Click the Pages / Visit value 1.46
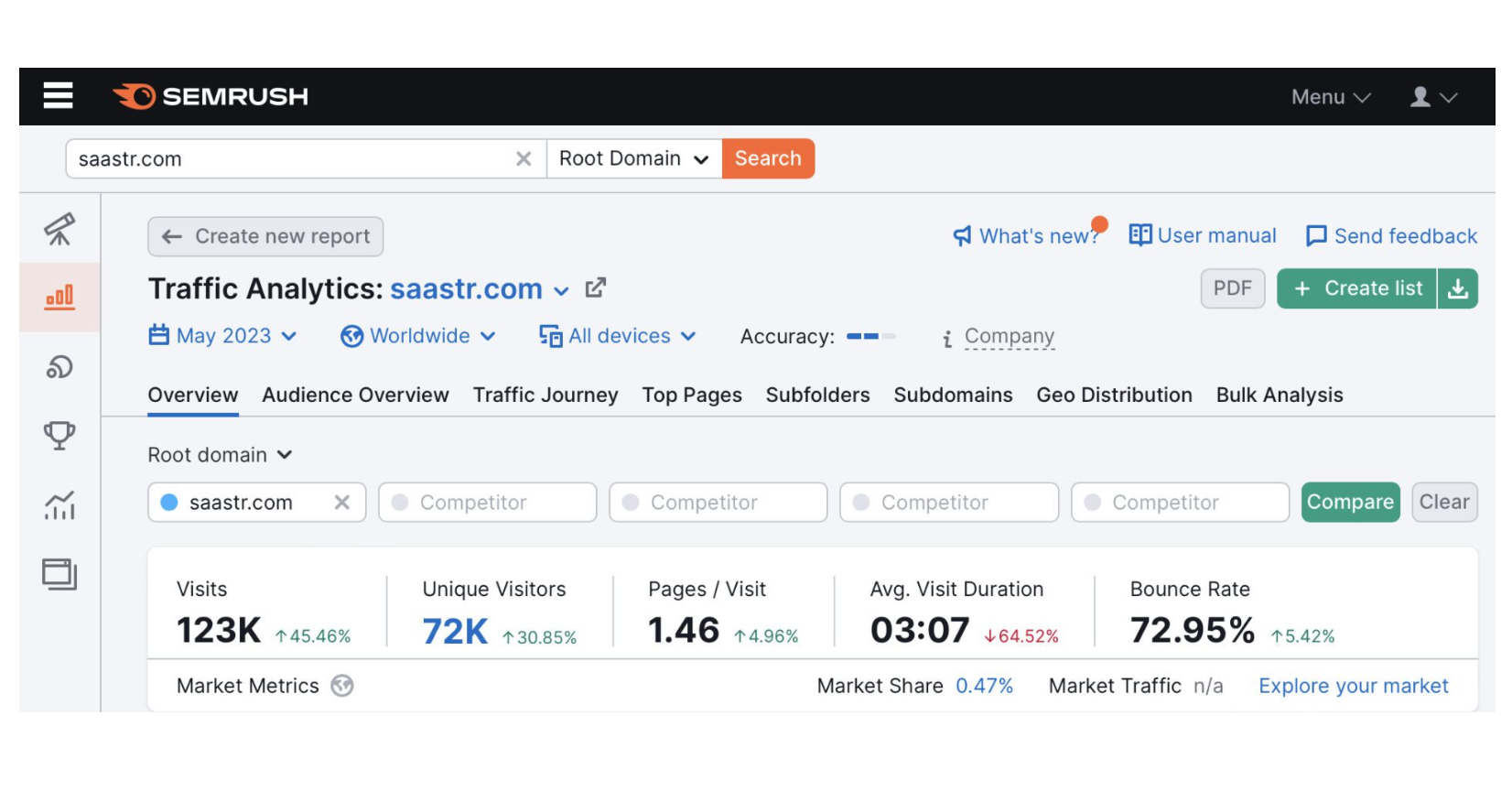The image size is (1512, 791). pyautogui.click(x=684, y=631)
